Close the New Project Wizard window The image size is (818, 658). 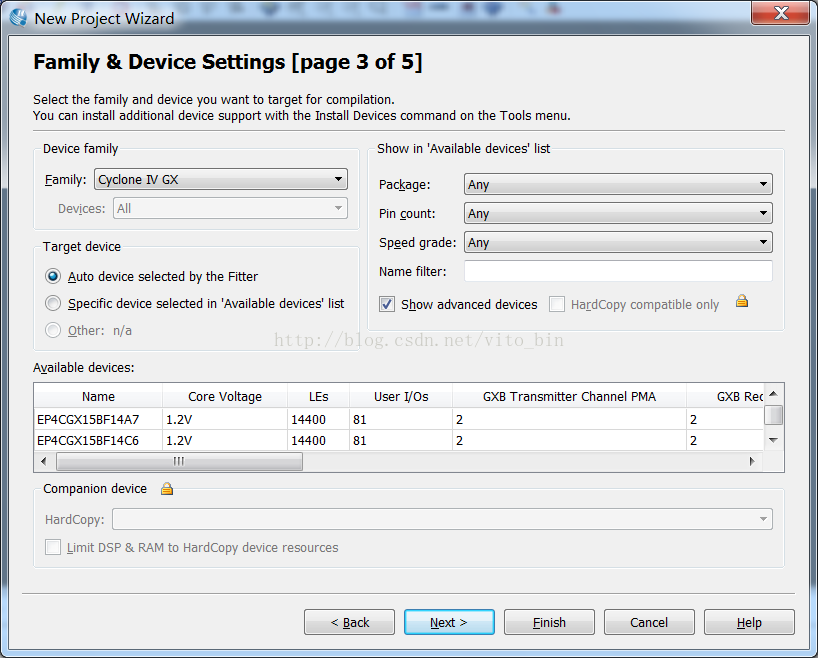point(780,13)
